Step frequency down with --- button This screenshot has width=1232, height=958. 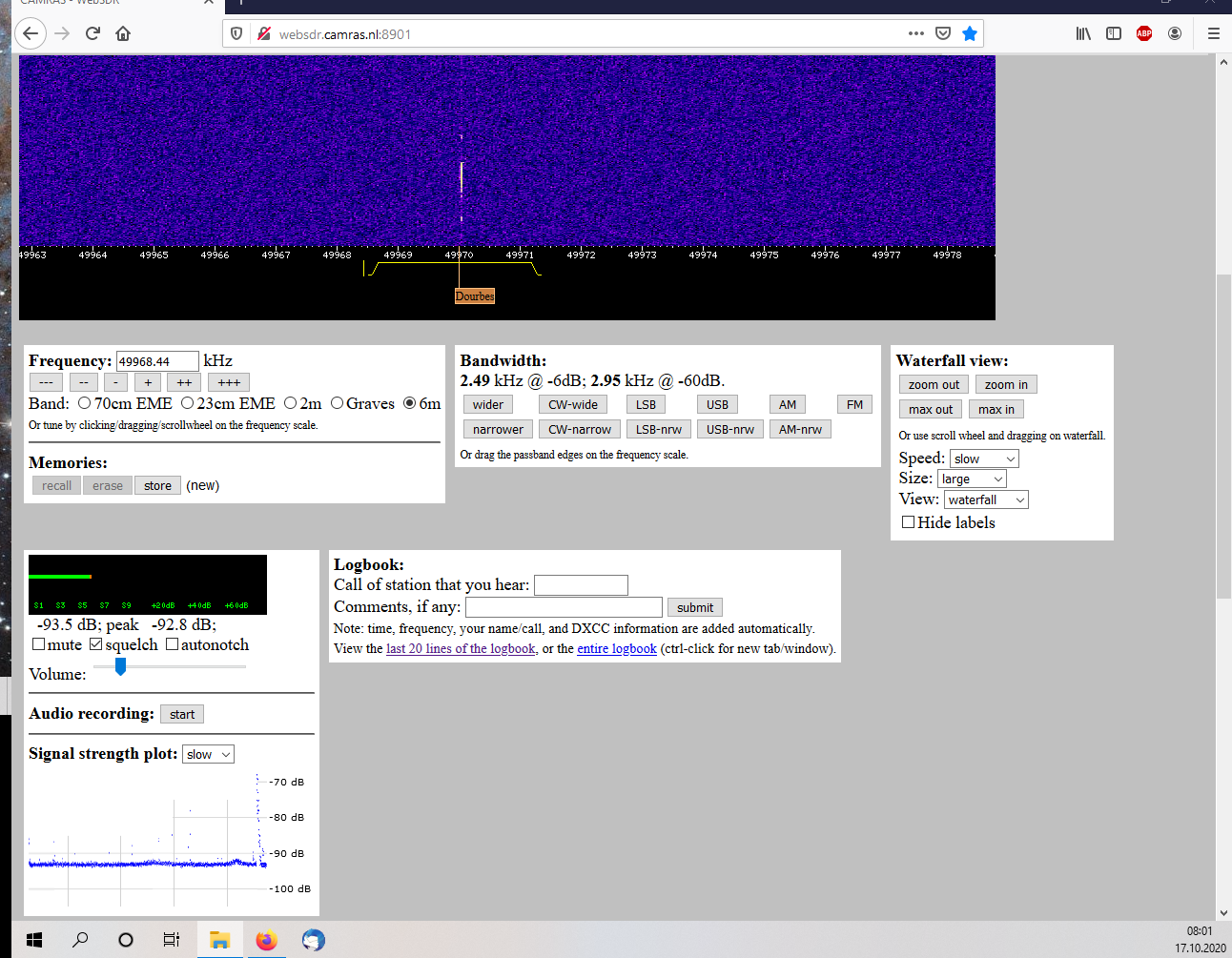point(46,382)
